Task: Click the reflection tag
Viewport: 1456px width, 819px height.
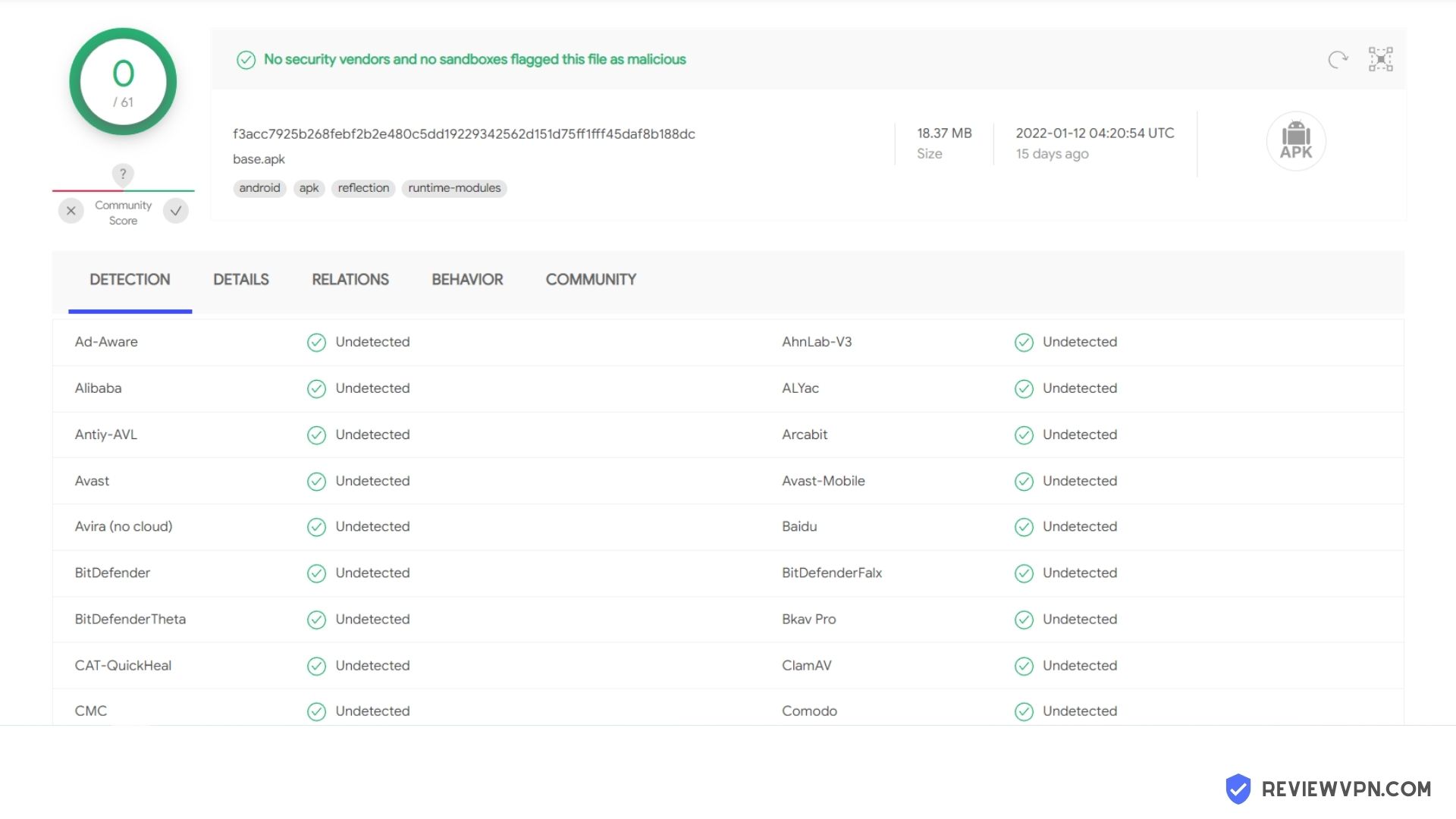Action: point(363,188)
